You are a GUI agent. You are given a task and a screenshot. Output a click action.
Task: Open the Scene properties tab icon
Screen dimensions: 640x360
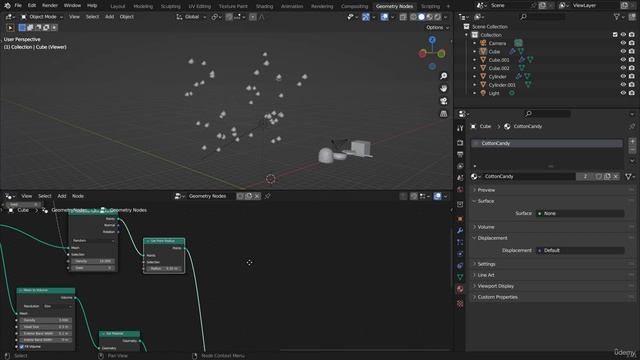click(x=460, y=178)
